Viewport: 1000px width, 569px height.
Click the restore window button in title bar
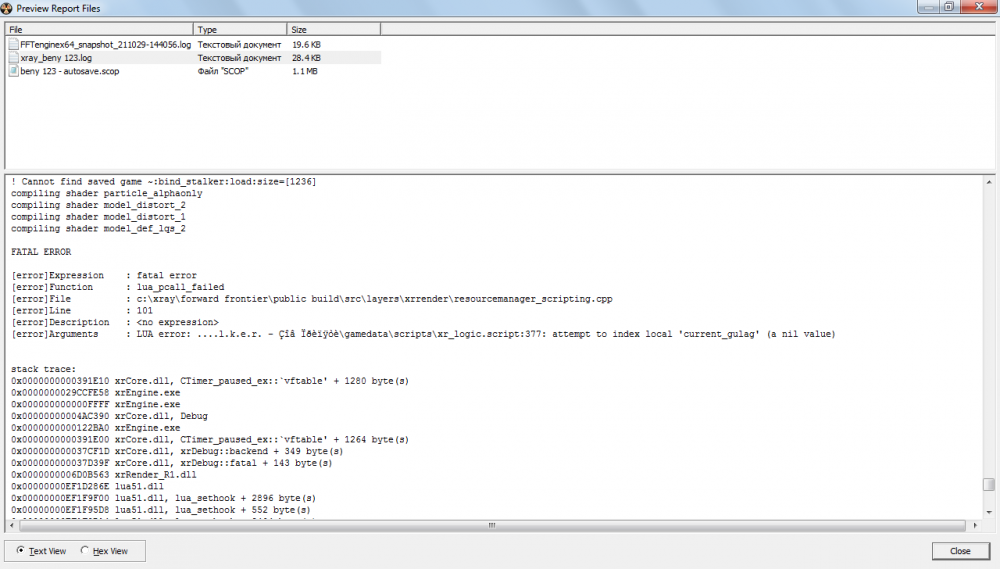(948, 6)
